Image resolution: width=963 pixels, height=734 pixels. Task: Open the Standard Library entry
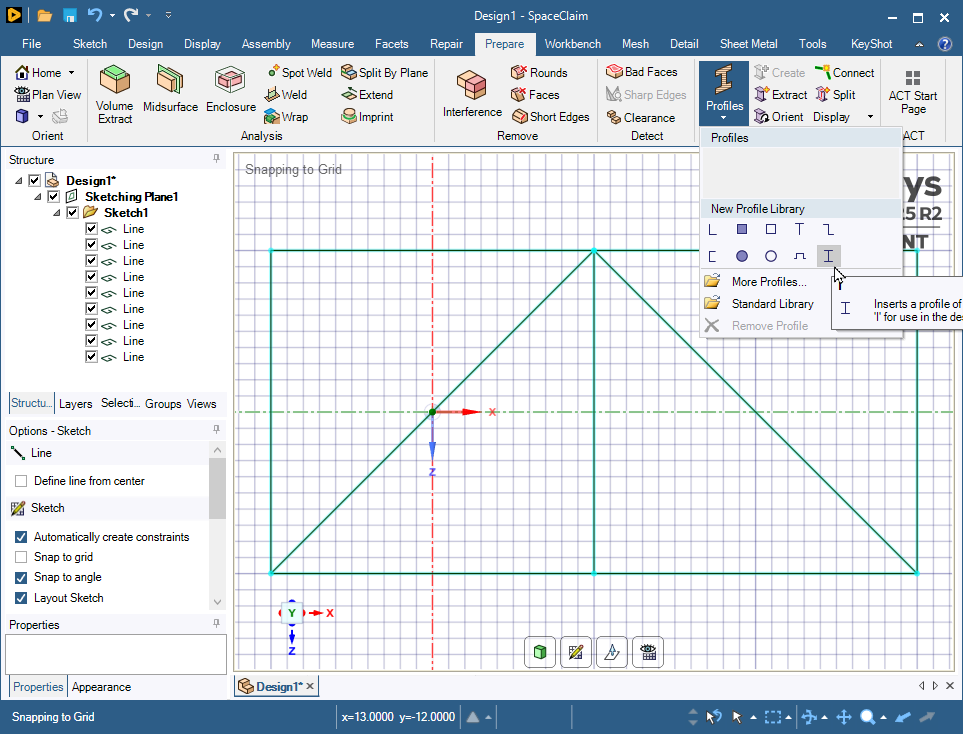[x=772, y=304]
